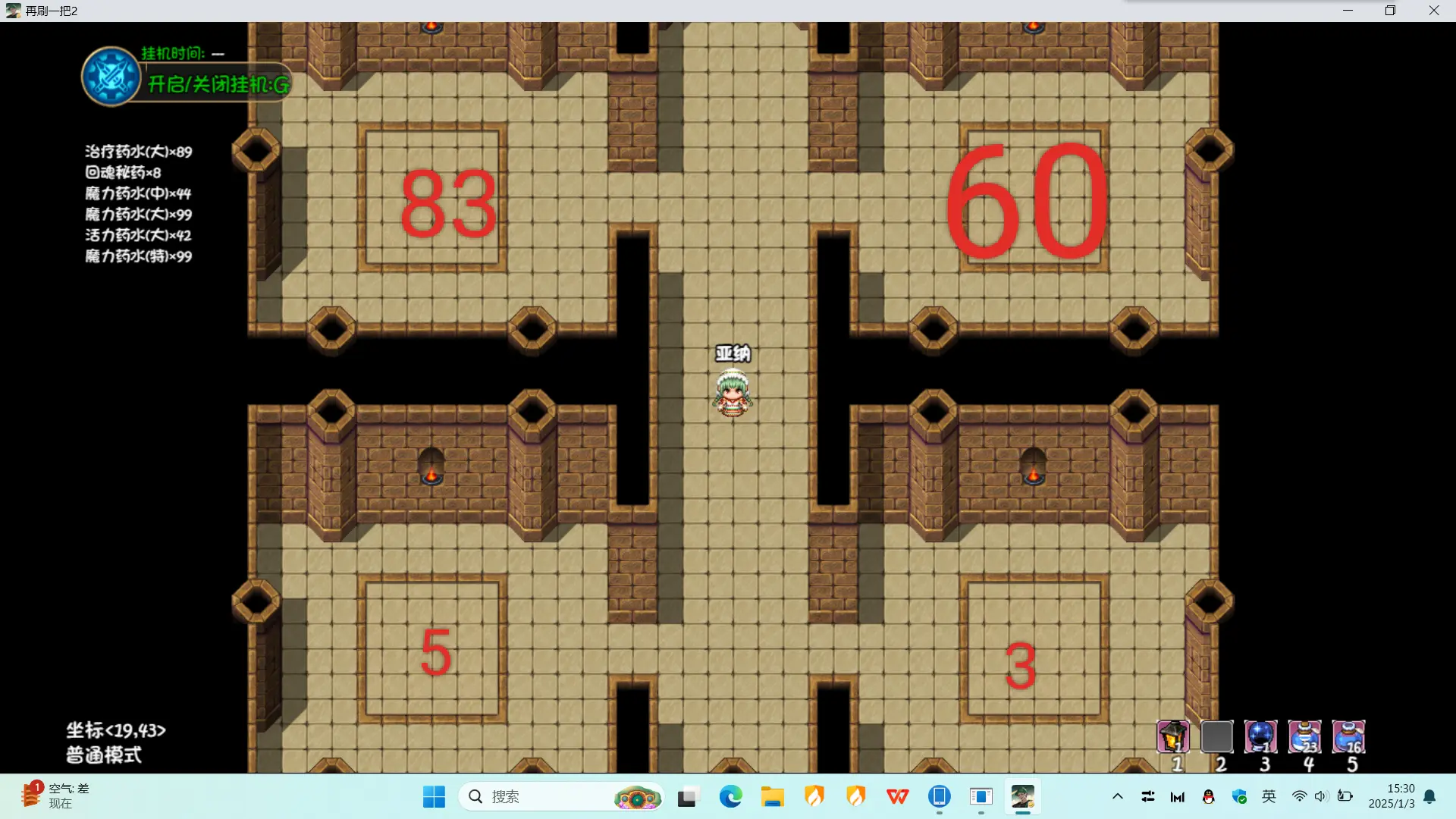Open the second orange flame app in taskbar
This screenshot has width=1456, height=819.
[x=855, y=796]
